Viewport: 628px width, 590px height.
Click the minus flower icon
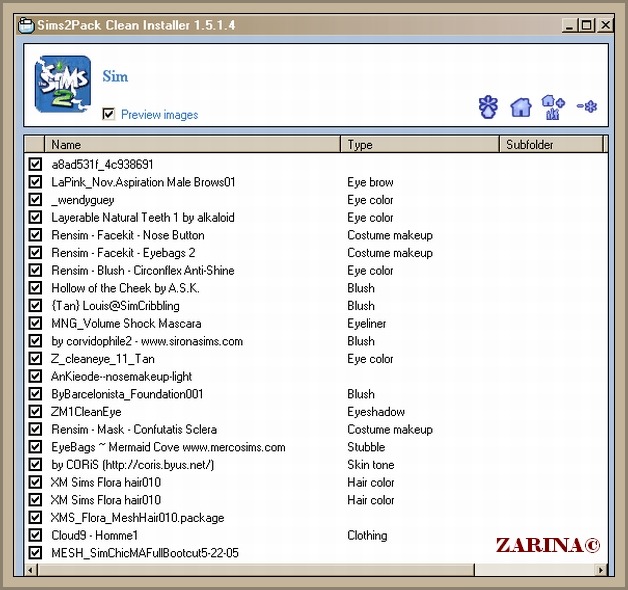click(x=587, y=106)
